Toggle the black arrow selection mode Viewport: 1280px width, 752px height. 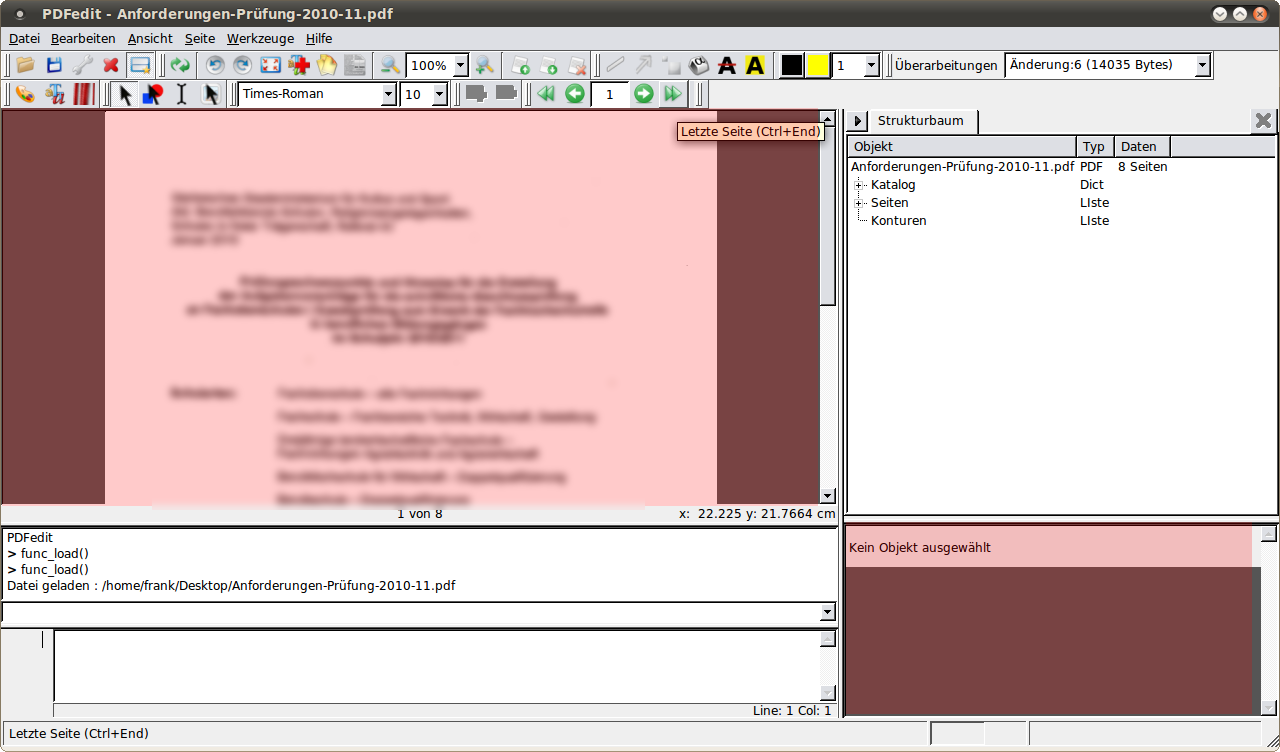(125, 94)
